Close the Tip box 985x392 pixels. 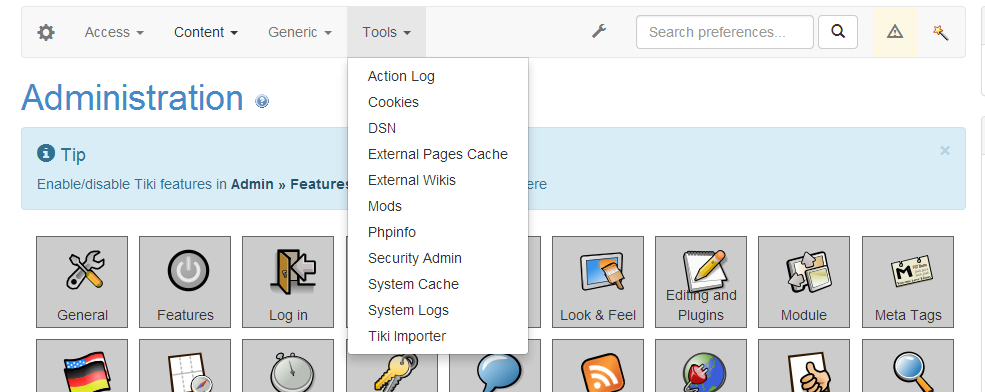[945, 150]
